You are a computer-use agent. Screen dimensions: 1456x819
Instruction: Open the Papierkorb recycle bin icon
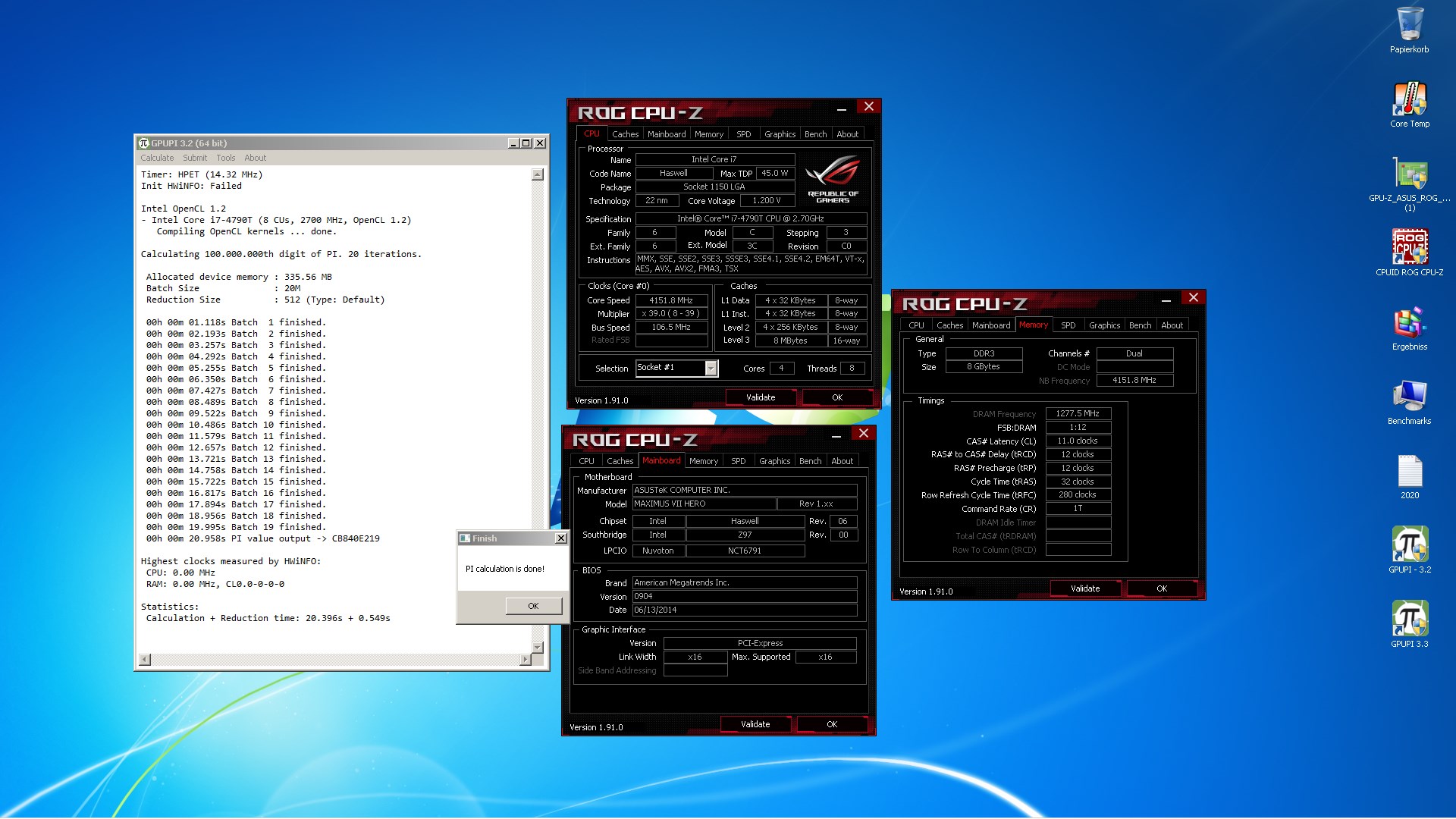pos(1409,30)
